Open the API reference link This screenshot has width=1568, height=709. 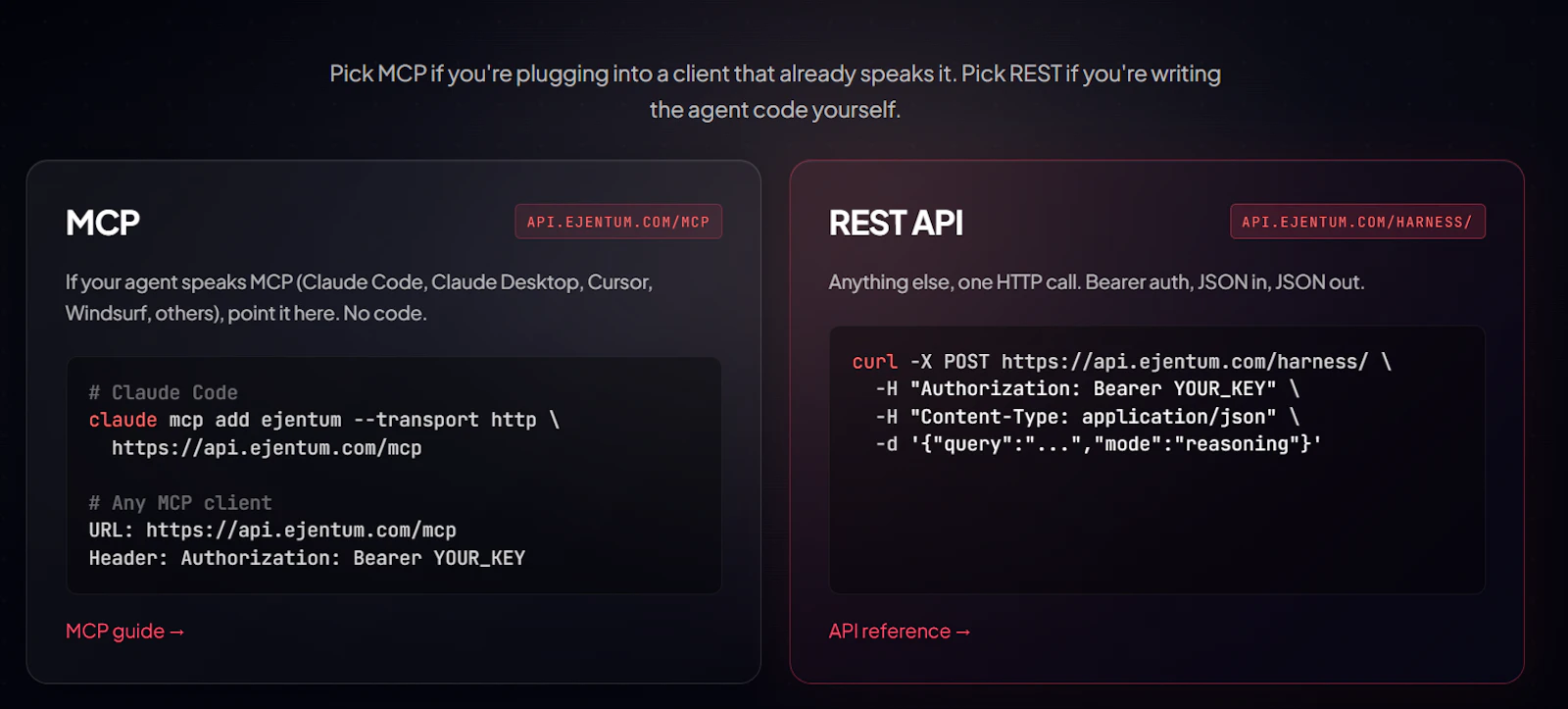[900, 632]
